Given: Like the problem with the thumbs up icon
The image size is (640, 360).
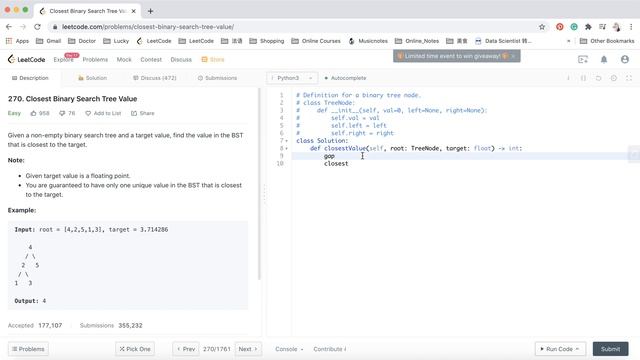Looking at the screenshot, I should (x=33, y=113).
